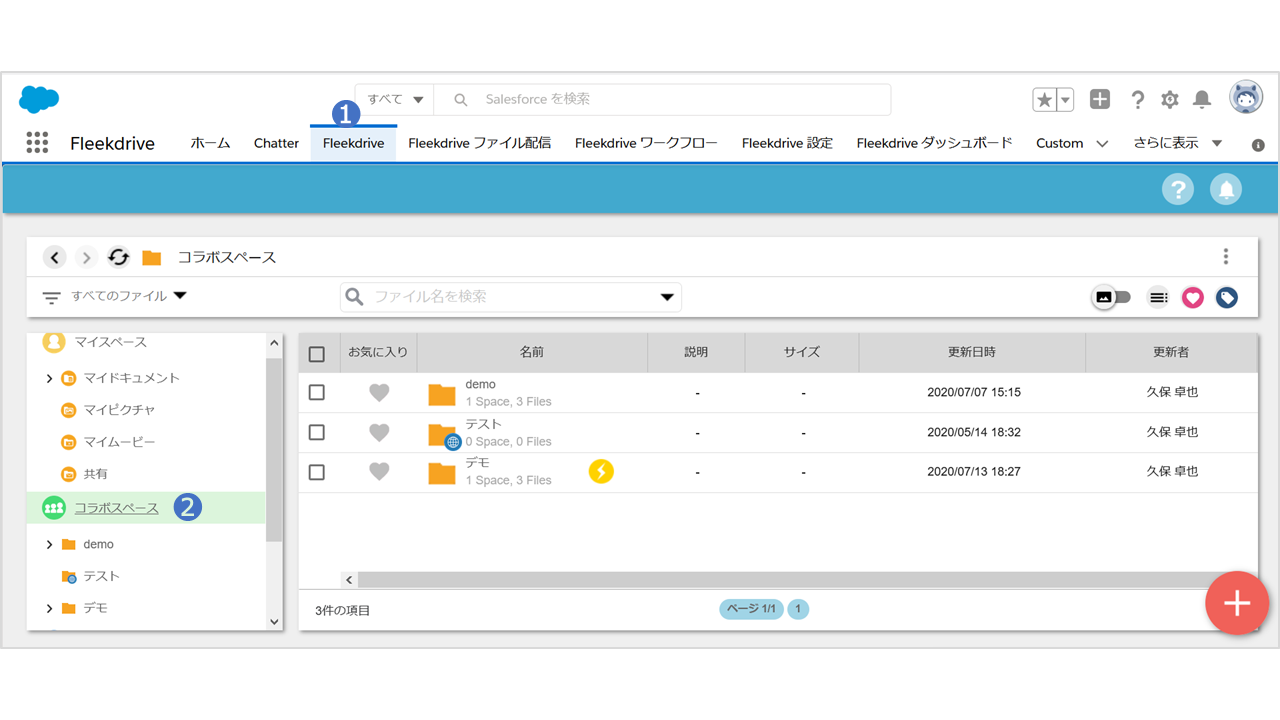Click the Salesforce cloud logo
Image resolution: width=1280 pixels, height=720 pixels.
click(39, 99)
